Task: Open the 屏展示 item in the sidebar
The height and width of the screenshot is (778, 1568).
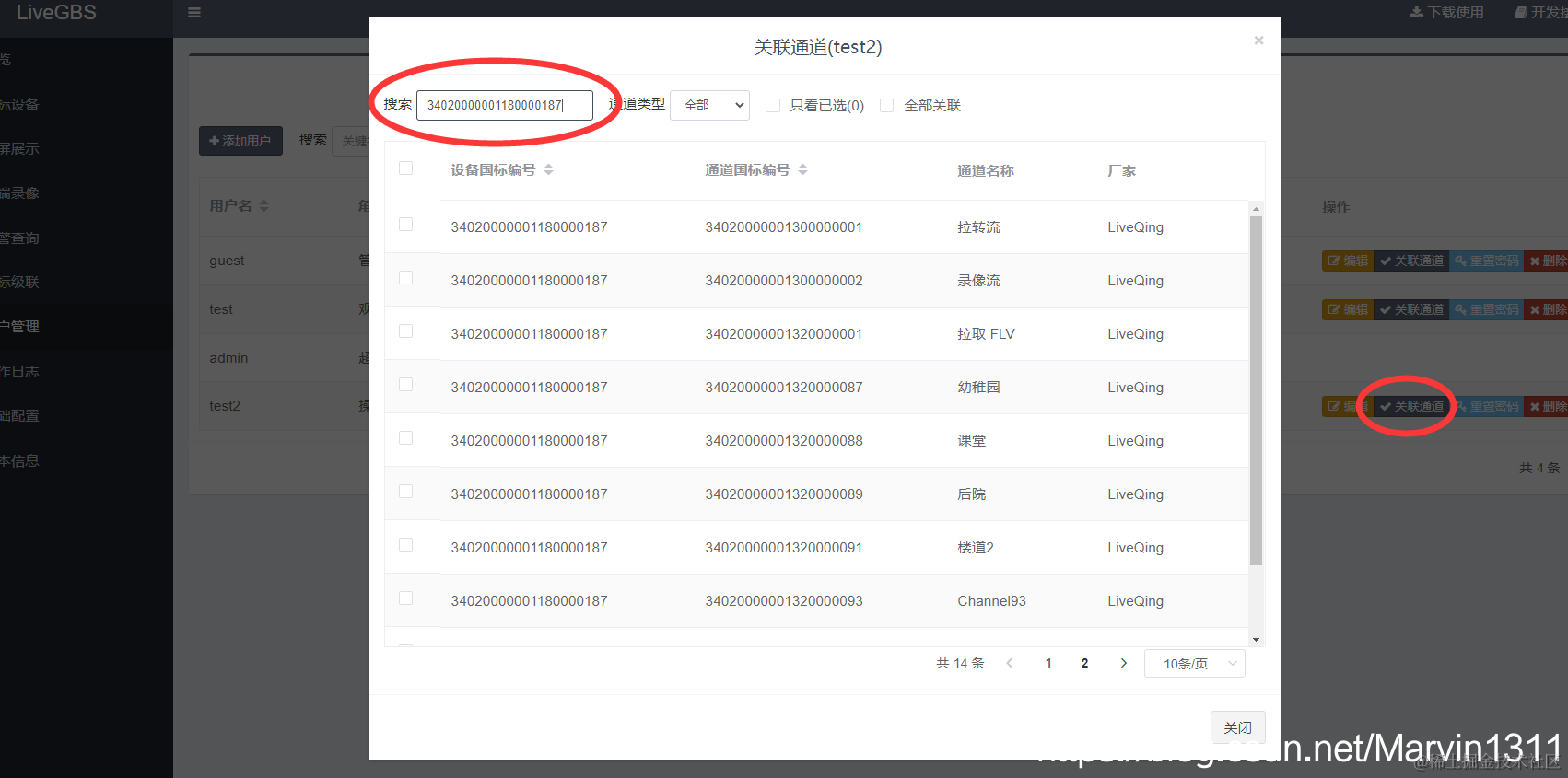Action: [x=19, y=148]
